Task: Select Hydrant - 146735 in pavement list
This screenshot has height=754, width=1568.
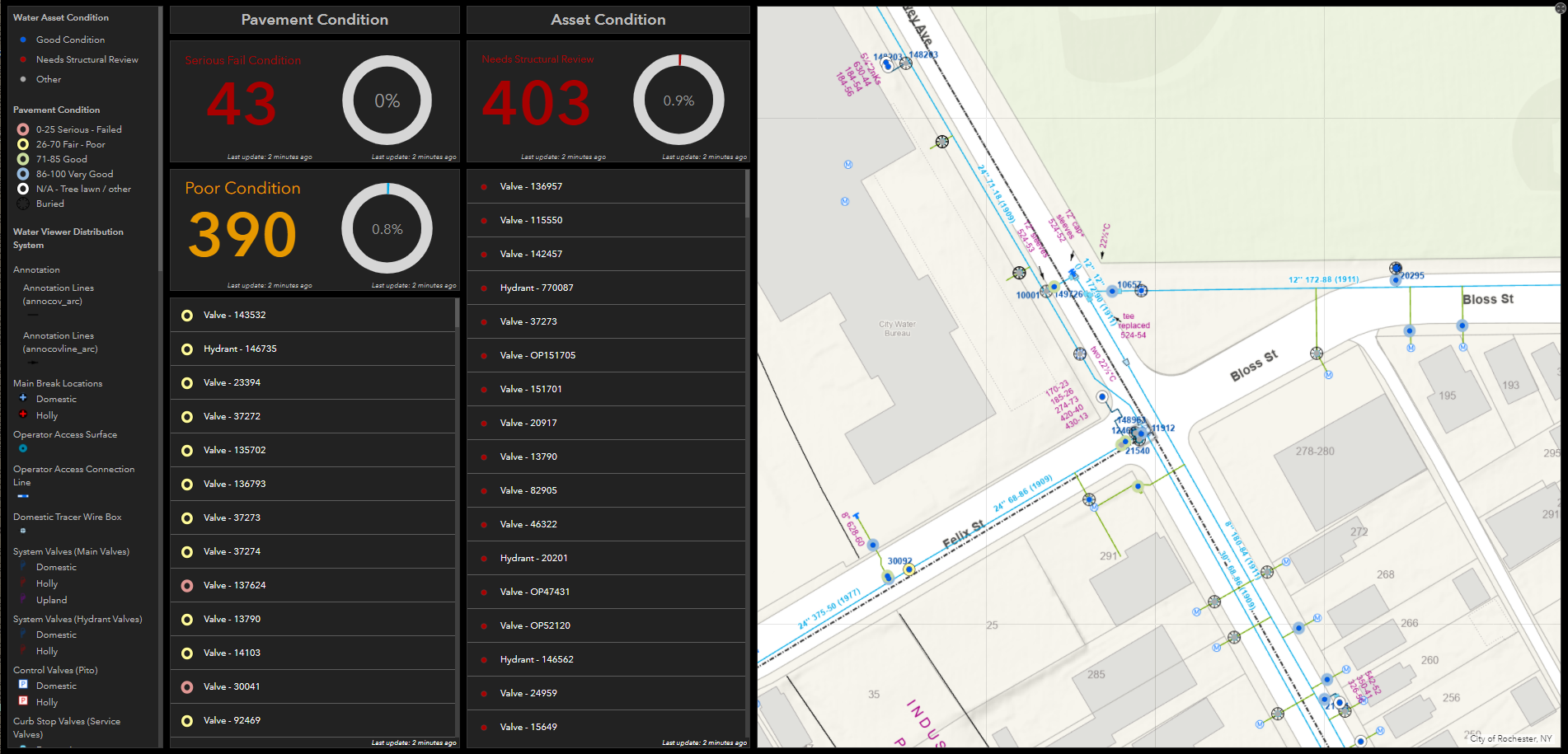Action: tap(239, 349)
